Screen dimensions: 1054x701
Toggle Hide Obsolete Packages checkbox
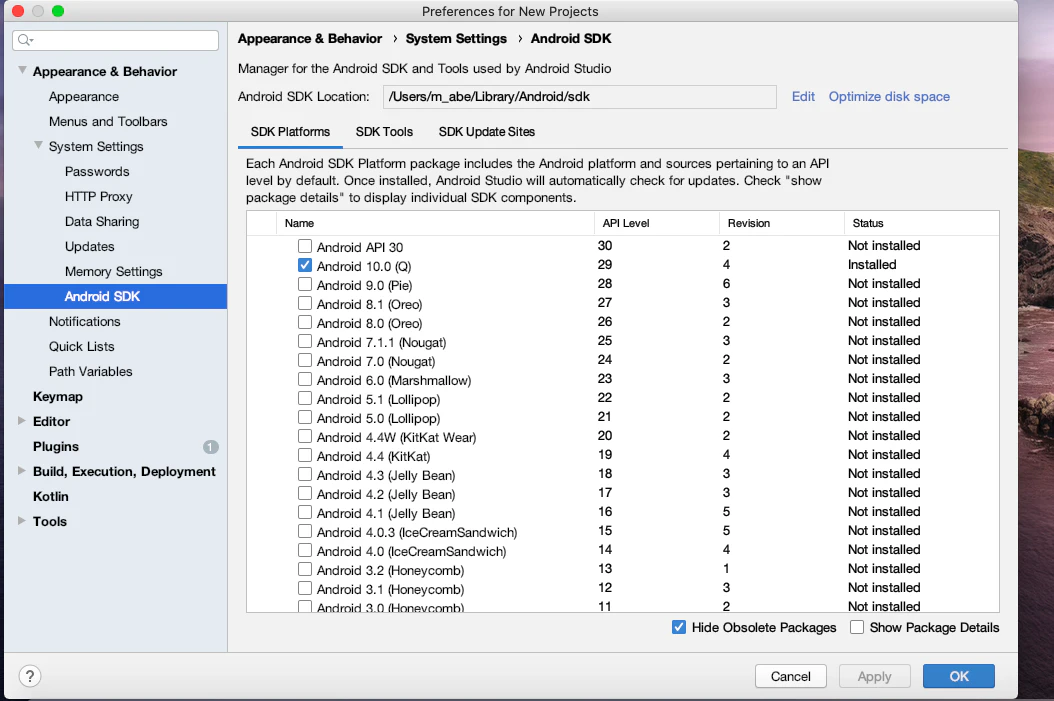tap(679, 627)
